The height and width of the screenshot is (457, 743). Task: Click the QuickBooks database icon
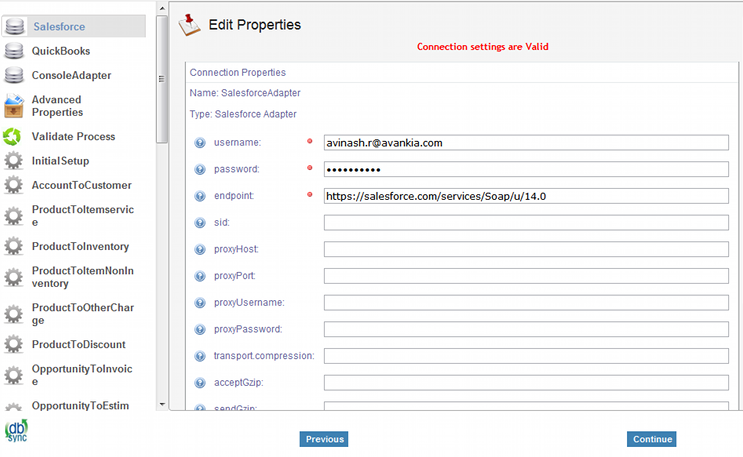point(14,51)
